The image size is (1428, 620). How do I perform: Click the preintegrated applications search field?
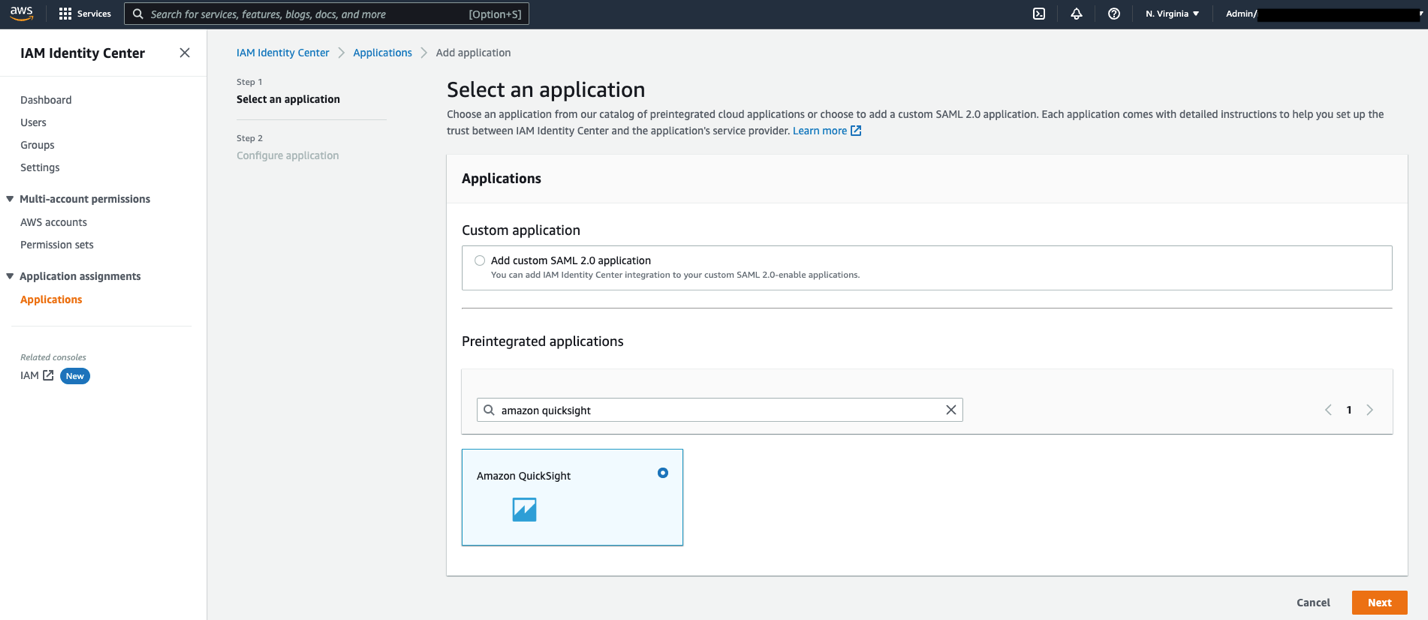[x=720, y=410]
